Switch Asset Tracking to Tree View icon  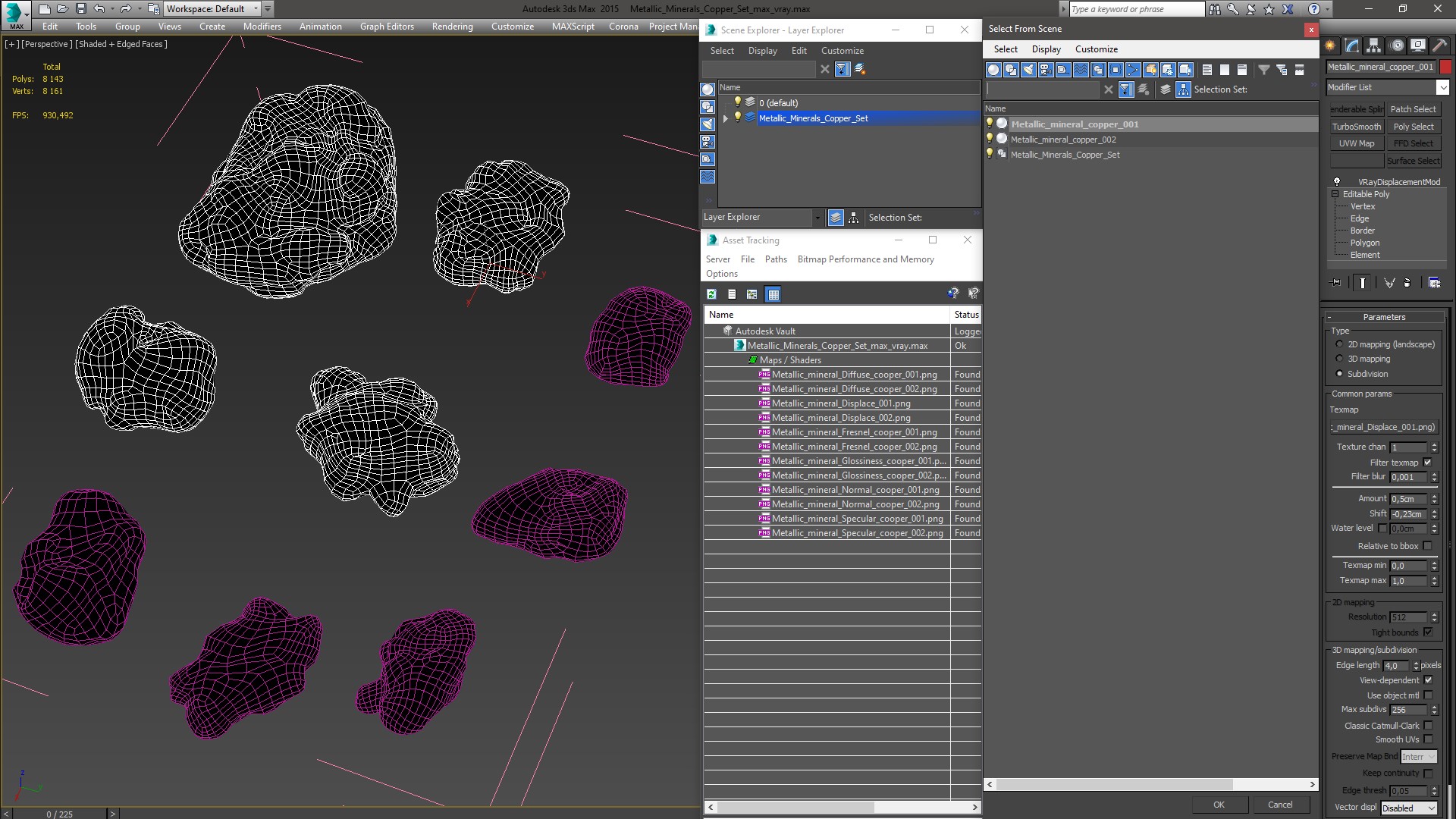point(752,294)
